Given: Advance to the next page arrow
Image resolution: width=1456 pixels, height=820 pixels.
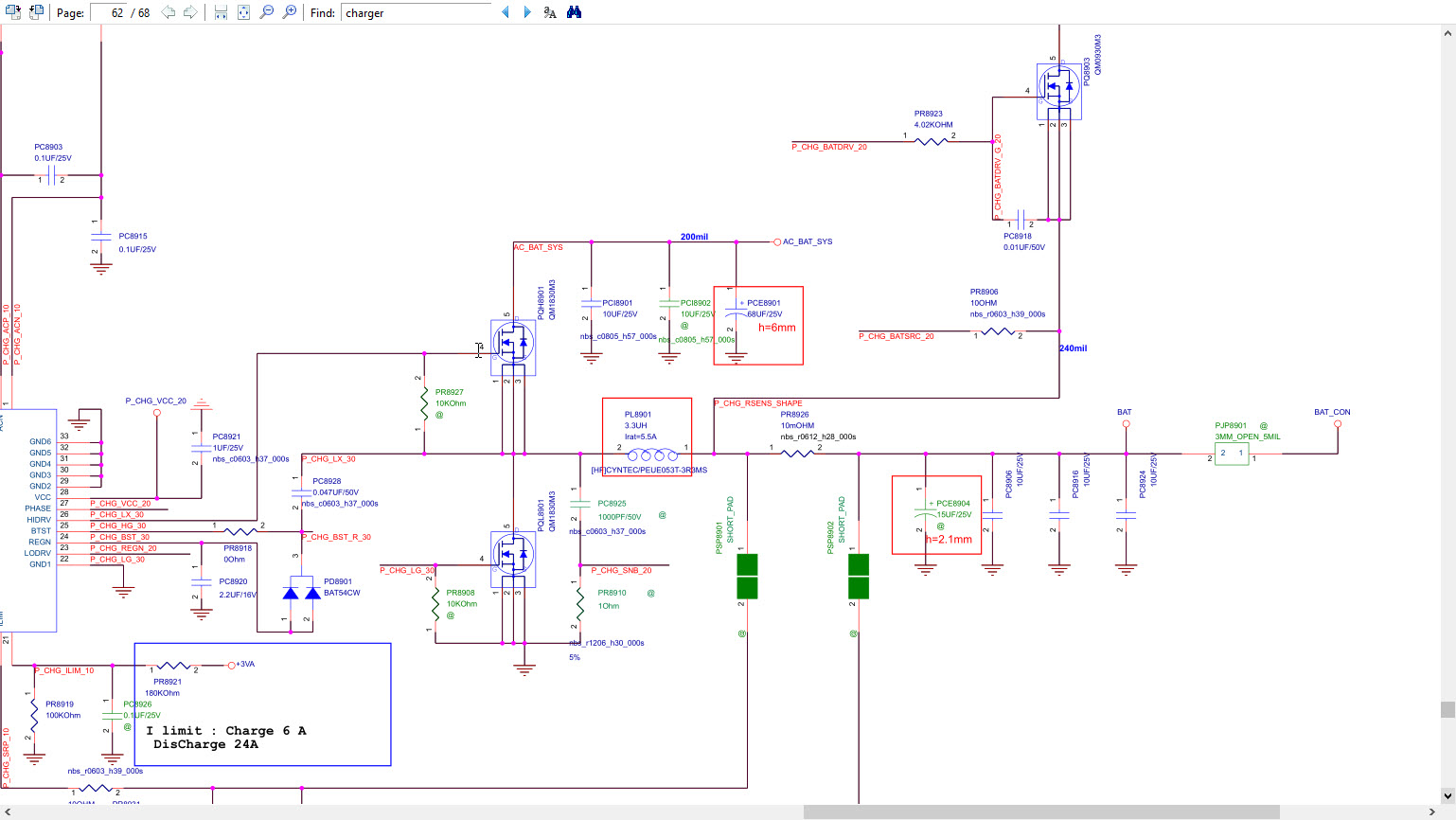Looking at the screenshot, I should (190, 12).
